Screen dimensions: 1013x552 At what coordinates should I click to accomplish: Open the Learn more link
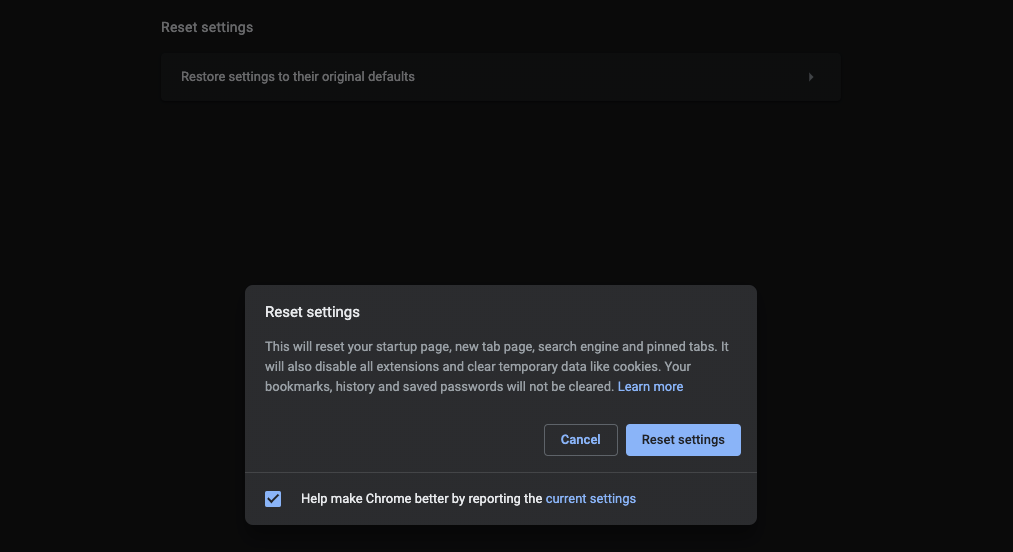[650, 387]
